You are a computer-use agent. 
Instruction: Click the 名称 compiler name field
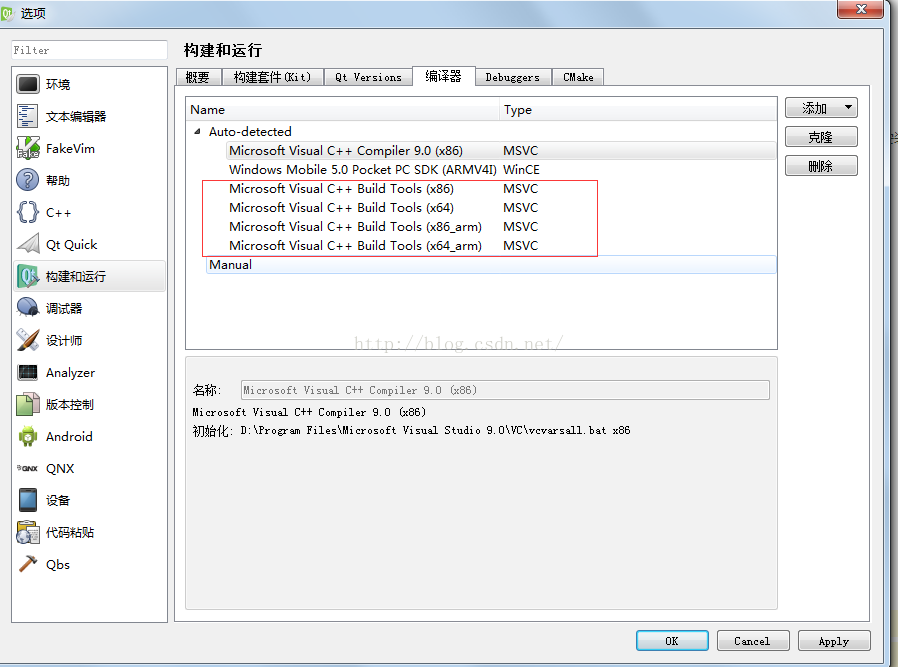(x=505, y=390)
